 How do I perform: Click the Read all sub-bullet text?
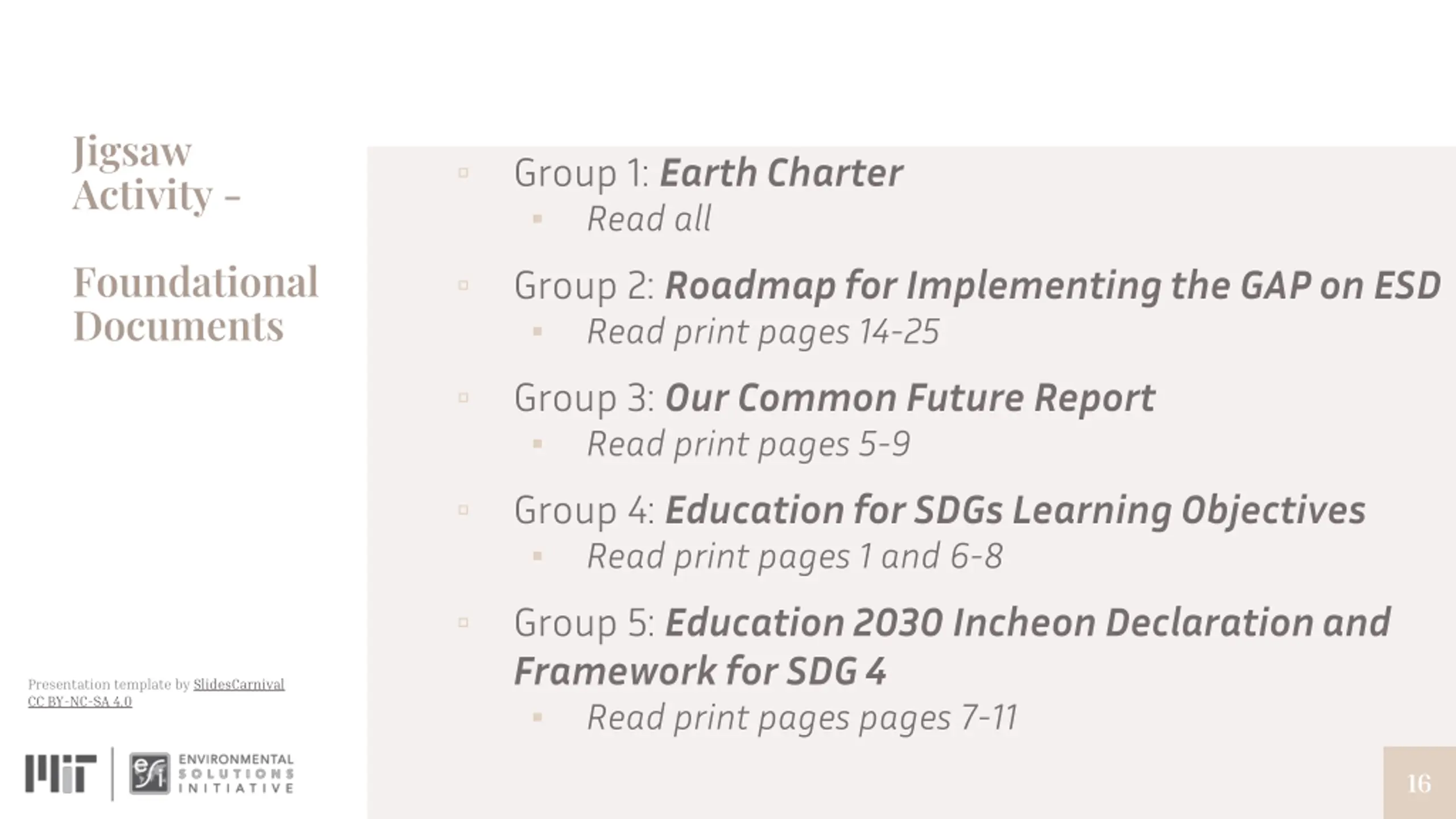[x=649, y=219]
